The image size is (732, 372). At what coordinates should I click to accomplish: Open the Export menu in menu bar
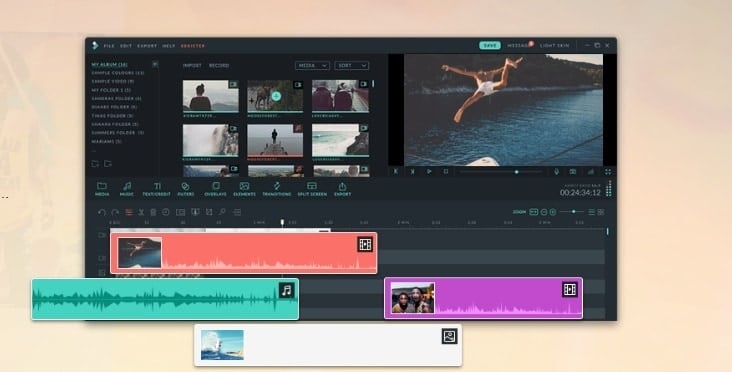pyautogui.click(x=147, y=46)
